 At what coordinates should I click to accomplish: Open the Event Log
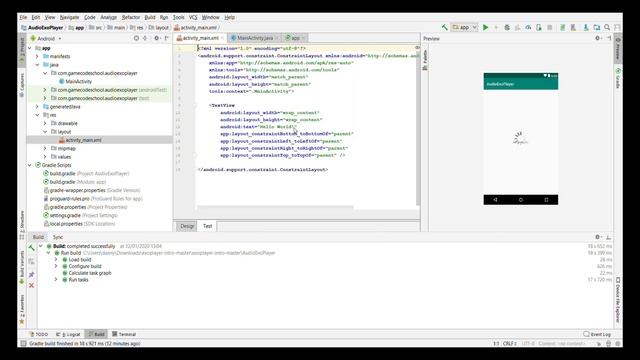pos(597,334)
